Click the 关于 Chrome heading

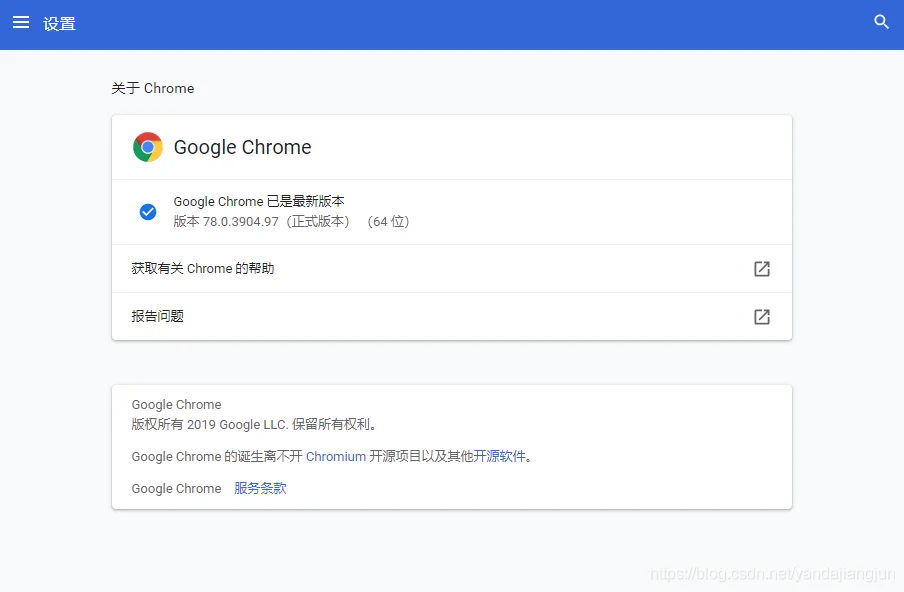(152, 88)
